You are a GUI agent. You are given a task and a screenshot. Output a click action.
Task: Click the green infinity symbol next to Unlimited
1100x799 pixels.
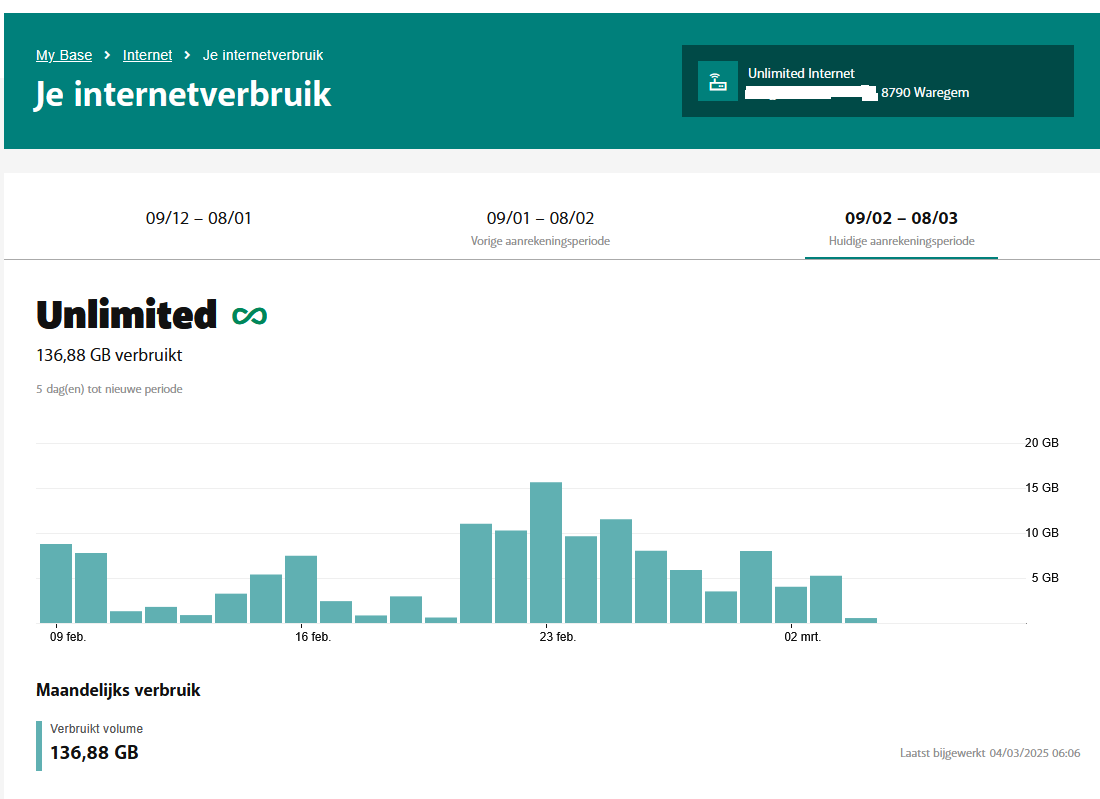250,316
